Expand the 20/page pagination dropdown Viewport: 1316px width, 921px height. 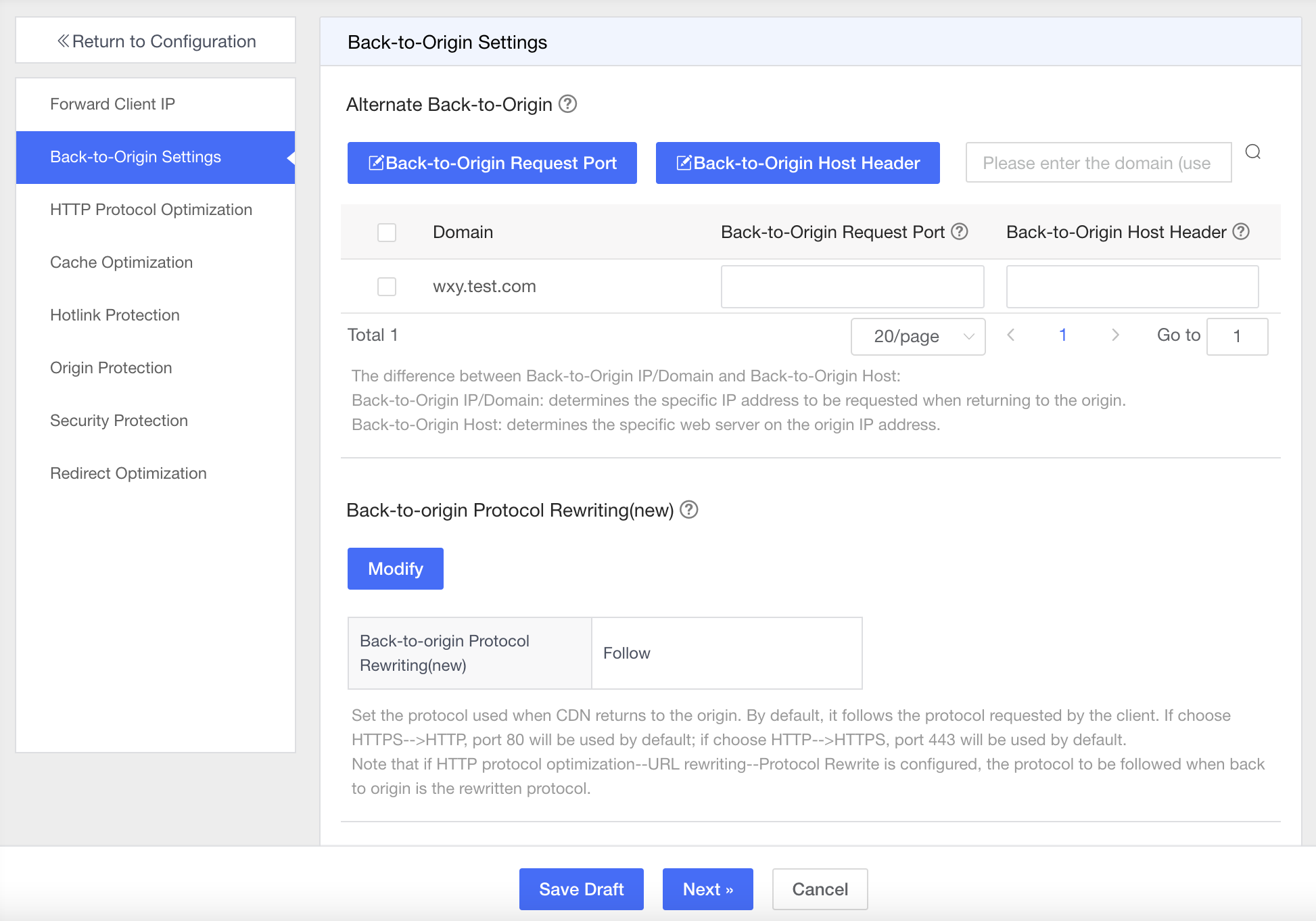[x=920, y=335]
